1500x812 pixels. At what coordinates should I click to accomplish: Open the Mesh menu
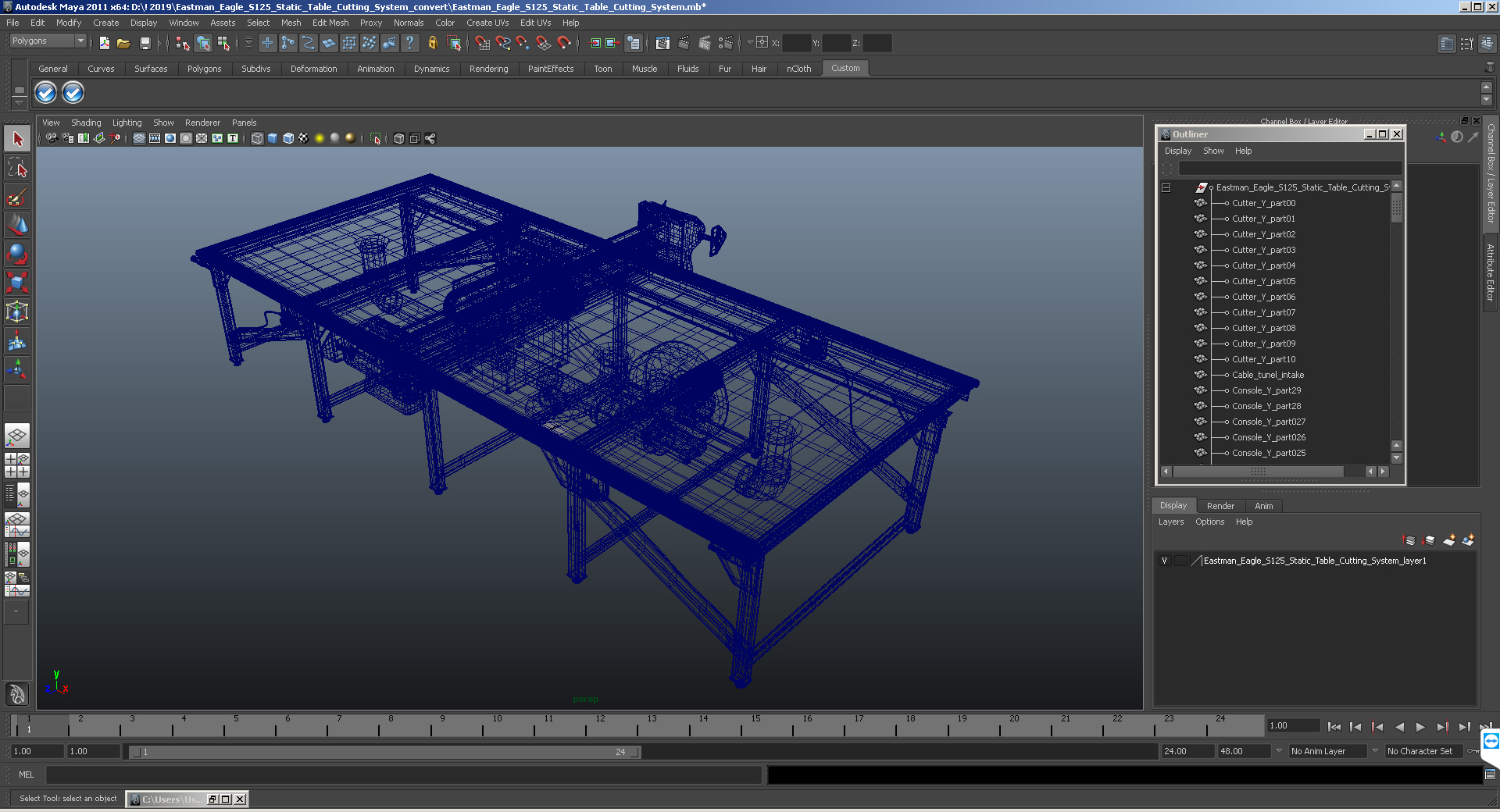tap(291, 23)
